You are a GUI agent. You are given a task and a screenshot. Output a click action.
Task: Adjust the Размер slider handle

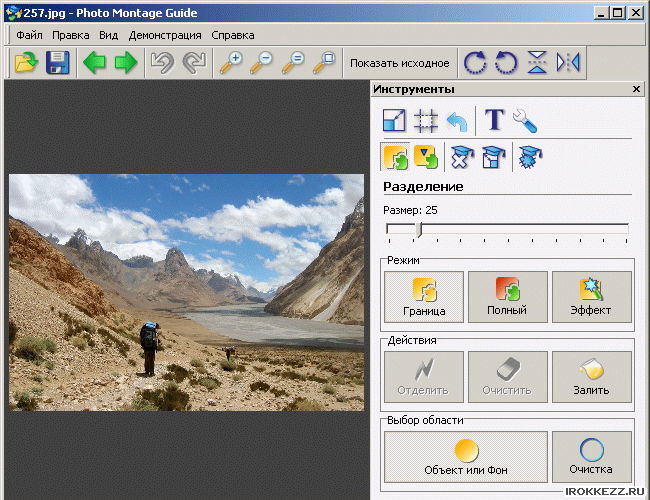pos(419,229)
